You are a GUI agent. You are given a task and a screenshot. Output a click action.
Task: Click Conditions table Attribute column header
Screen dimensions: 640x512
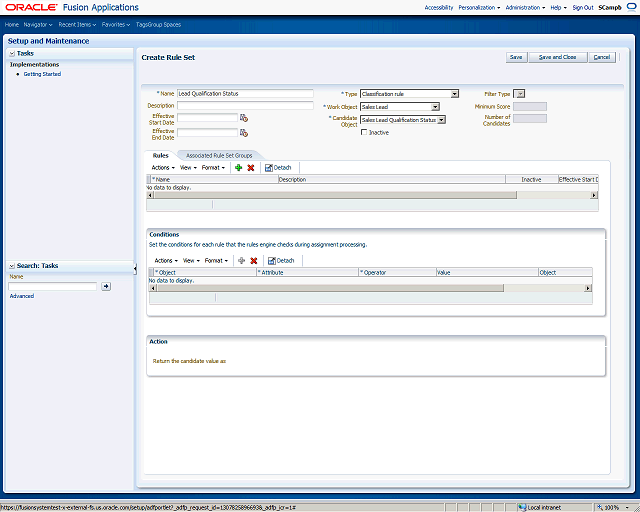(x=307, y=272)
